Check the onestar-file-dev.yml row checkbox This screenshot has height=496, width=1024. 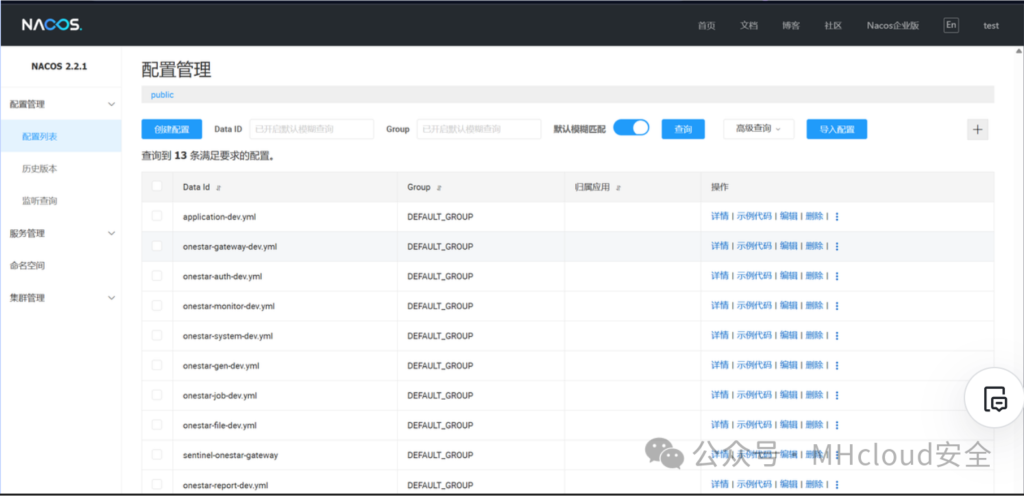click(157, 424)
